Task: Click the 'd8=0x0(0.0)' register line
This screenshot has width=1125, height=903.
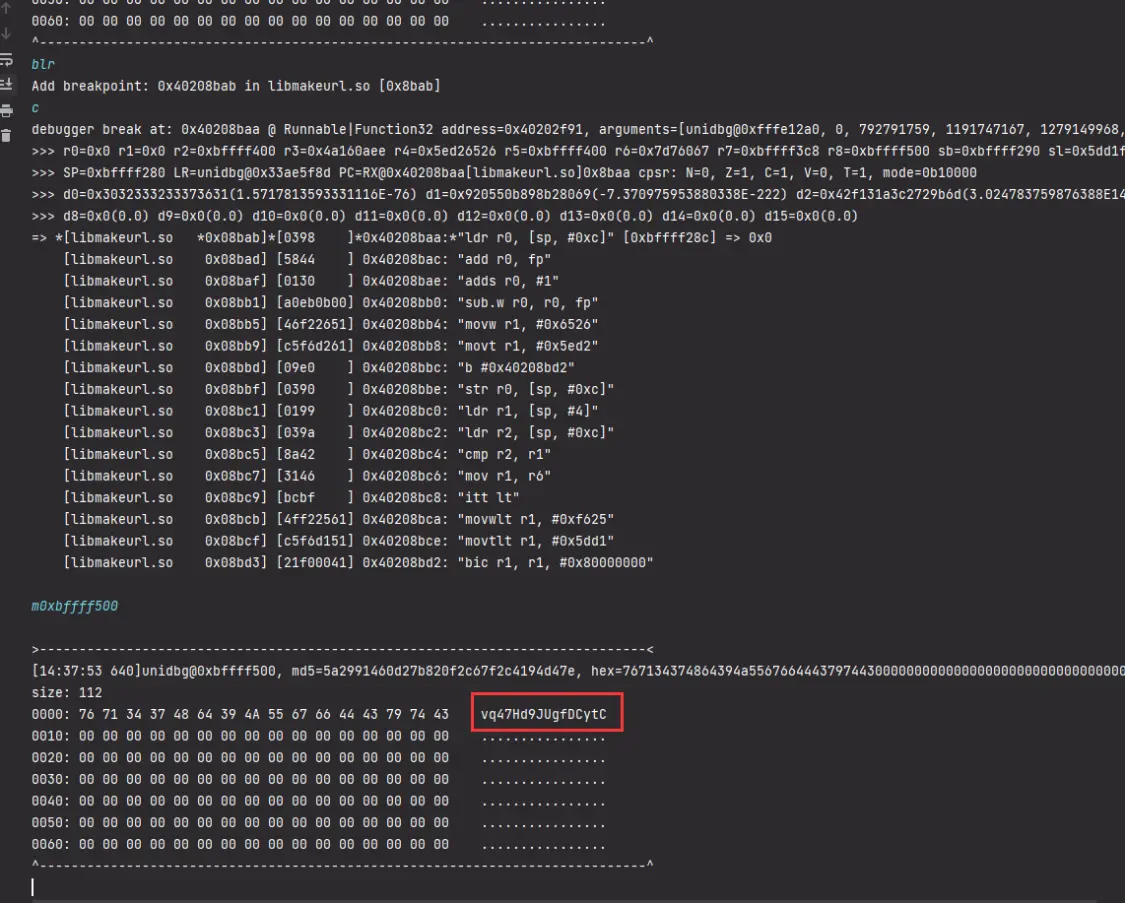Action: [x=445, y=216]
